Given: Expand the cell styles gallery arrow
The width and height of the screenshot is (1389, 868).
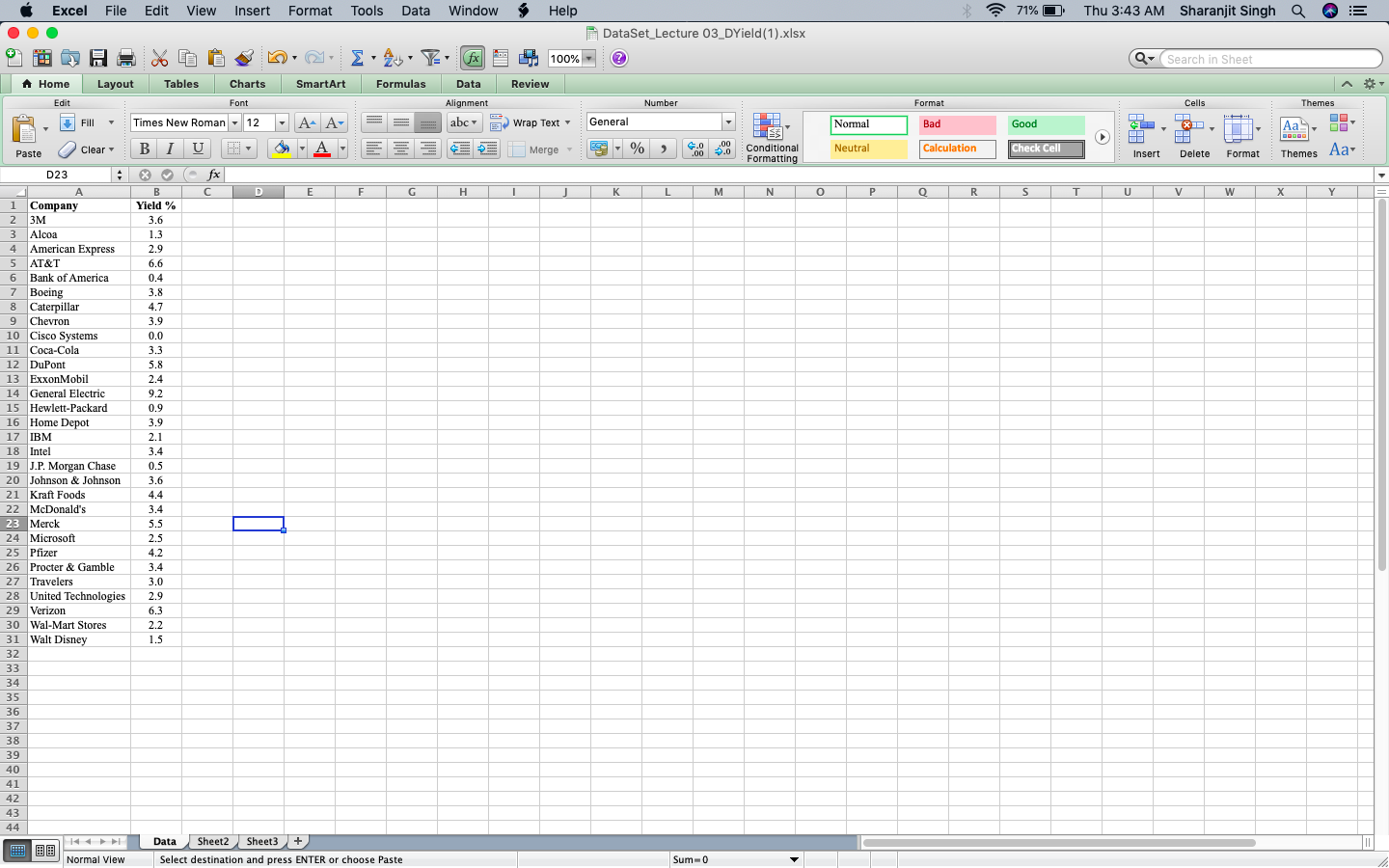Looking at the screenshot, I should 1102,137.
